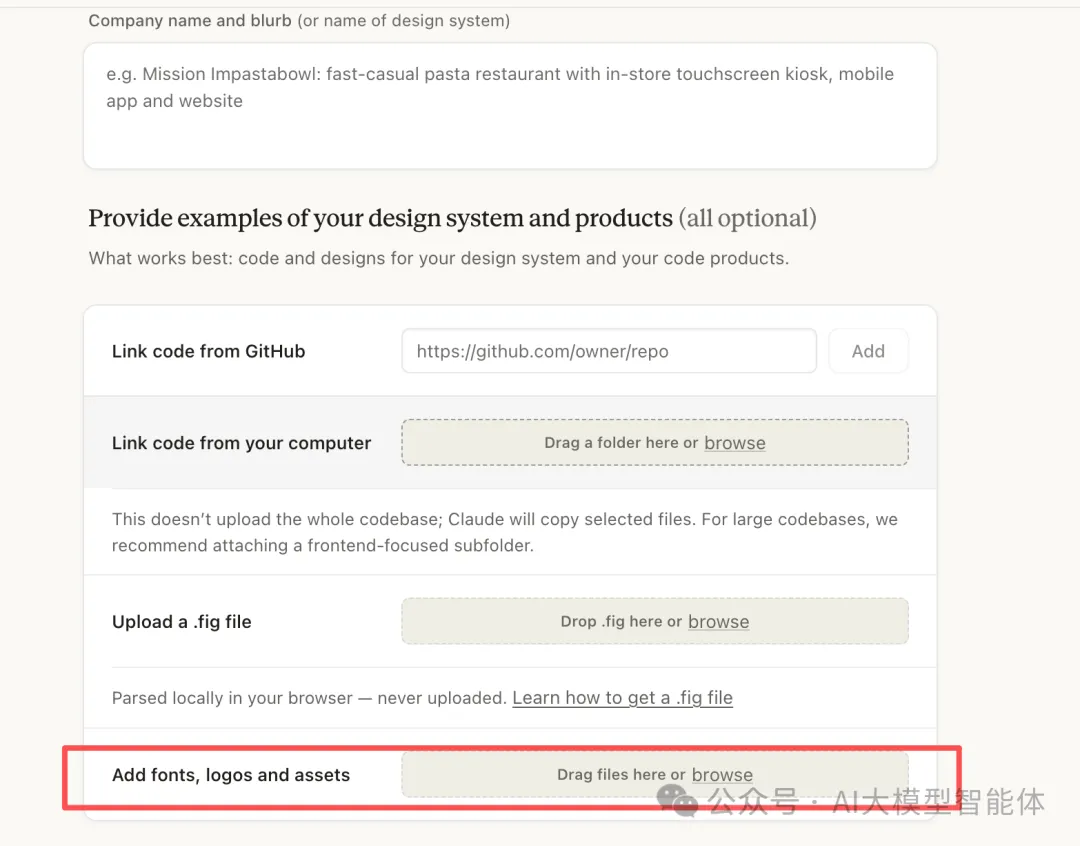Open 'Learn how to get a .fig file' link
Viewport: 1080px width, 846px height.
click(623, 698)
